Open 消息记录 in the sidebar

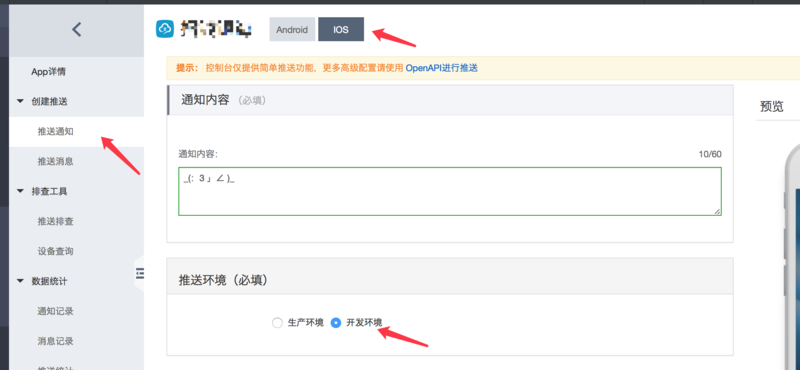click(x=55, y=341)
